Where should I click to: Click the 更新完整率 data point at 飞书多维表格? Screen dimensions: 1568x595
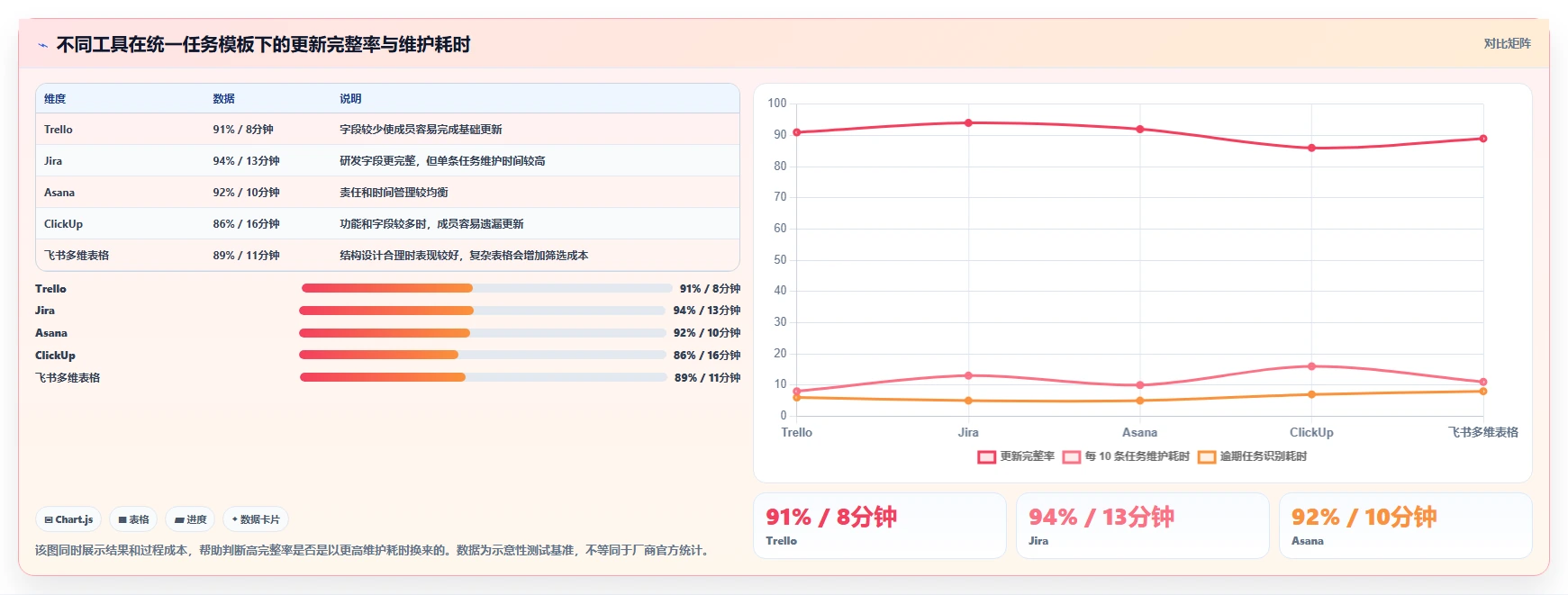click(x=1483, y=139)
